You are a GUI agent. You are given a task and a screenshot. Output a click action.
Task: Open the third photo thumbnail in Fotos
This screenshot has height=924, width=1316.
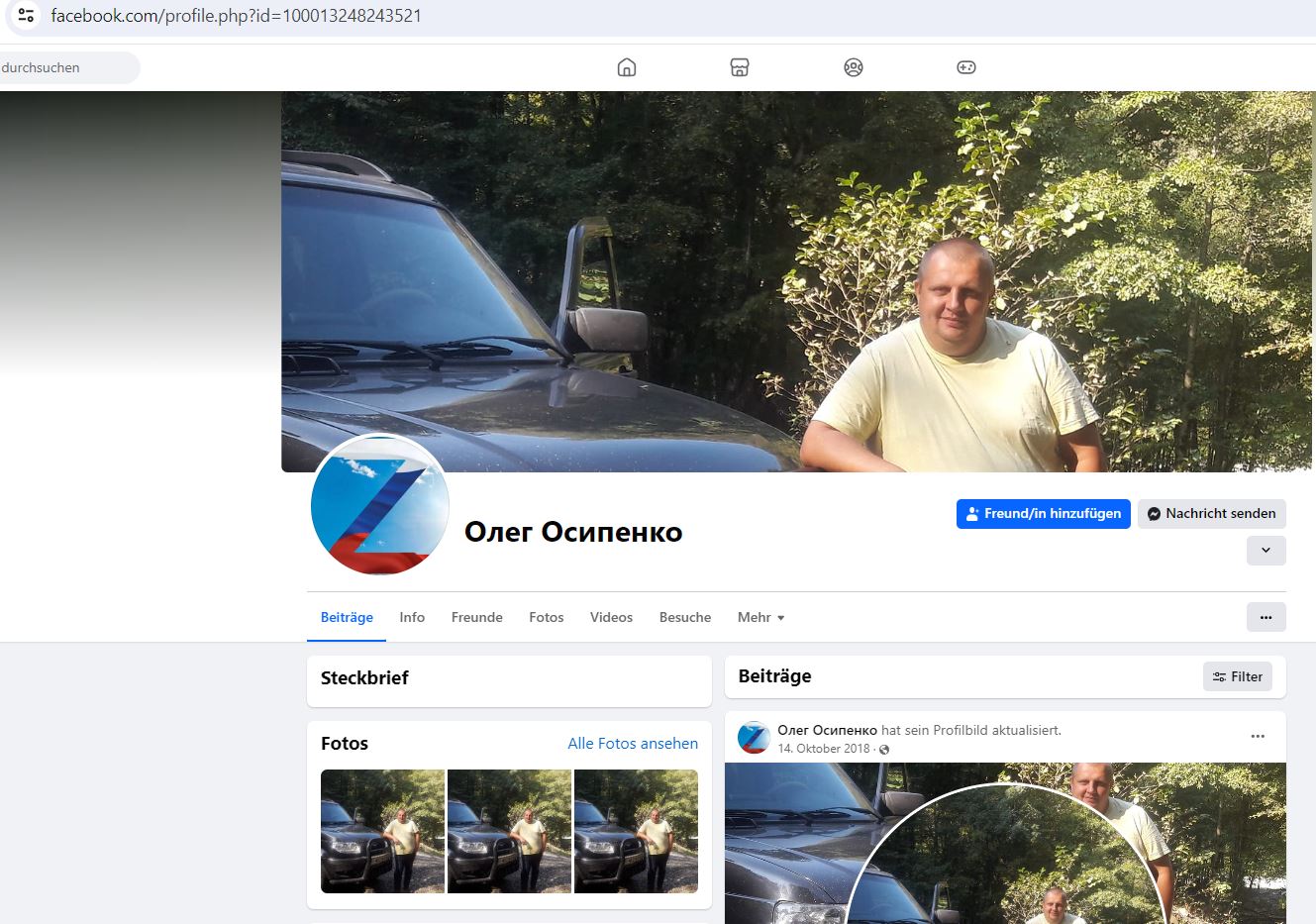pos(636,831)
